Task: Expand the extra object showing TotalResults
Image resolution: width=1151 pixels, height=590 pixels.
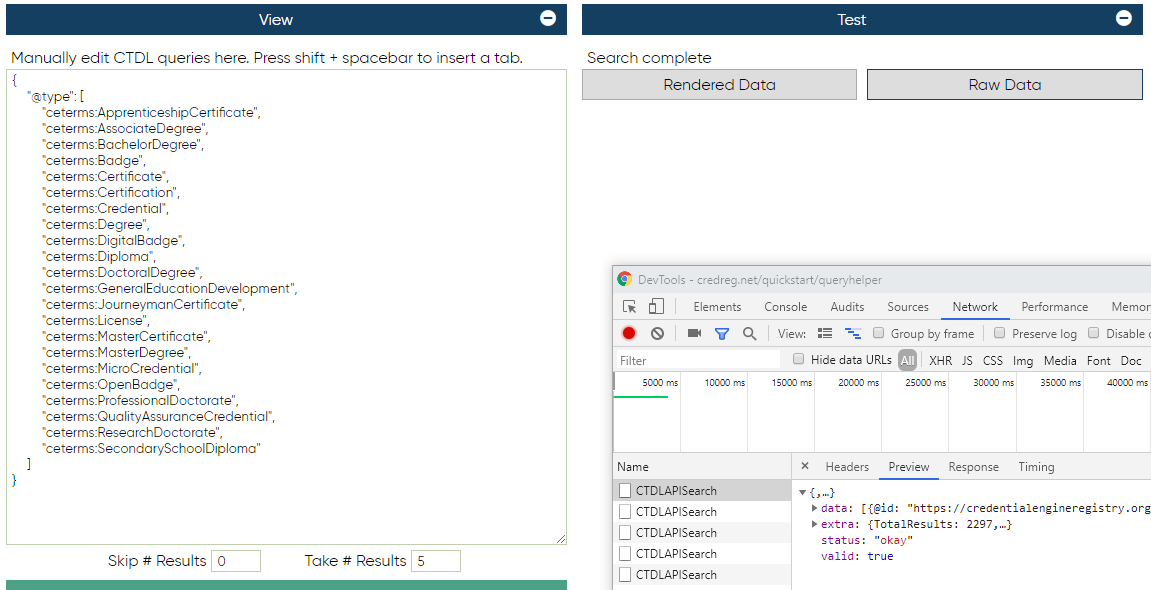Action: (x=815, y=524)
